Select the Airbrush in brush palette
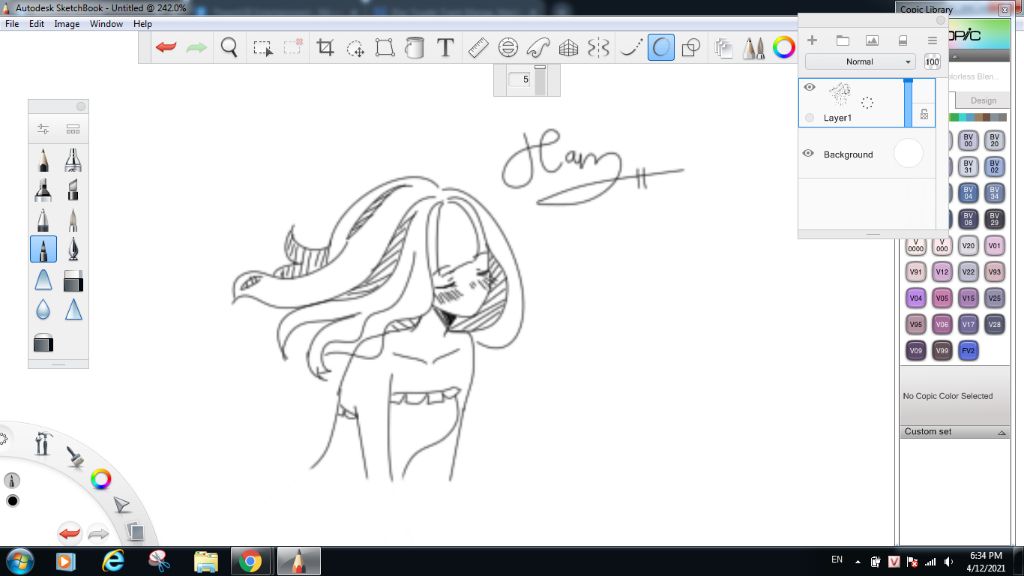 coord(73,160)
